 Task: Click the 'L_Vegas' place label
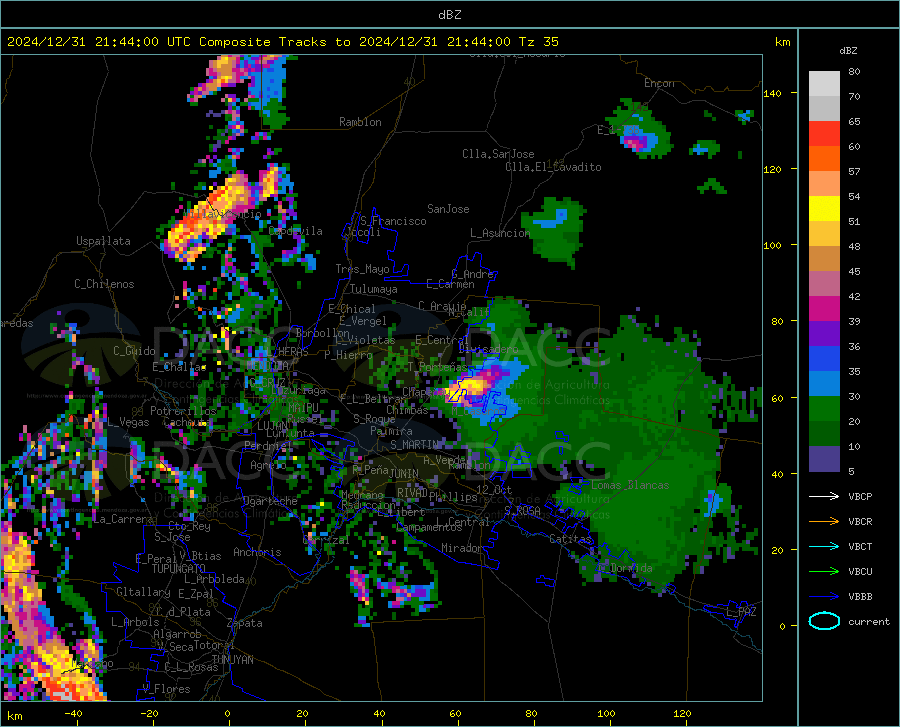tap(128, 422)
